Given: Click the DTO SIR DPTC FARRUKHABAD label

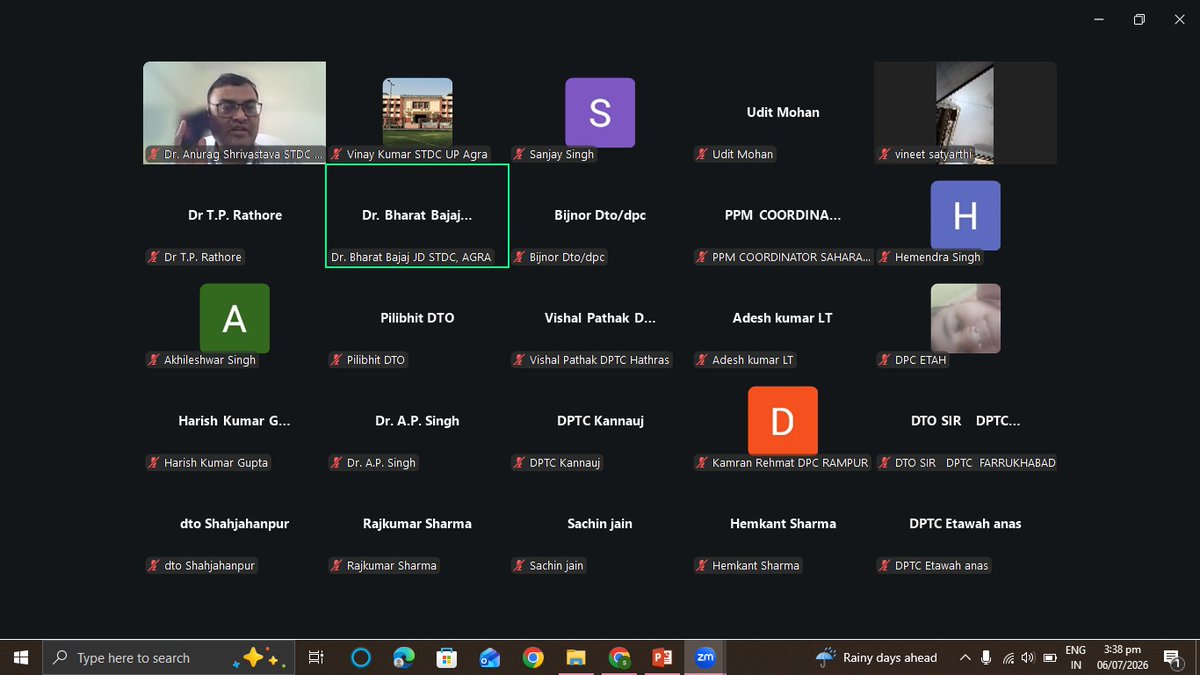Looking at the screenshot, I should [975, 463].
